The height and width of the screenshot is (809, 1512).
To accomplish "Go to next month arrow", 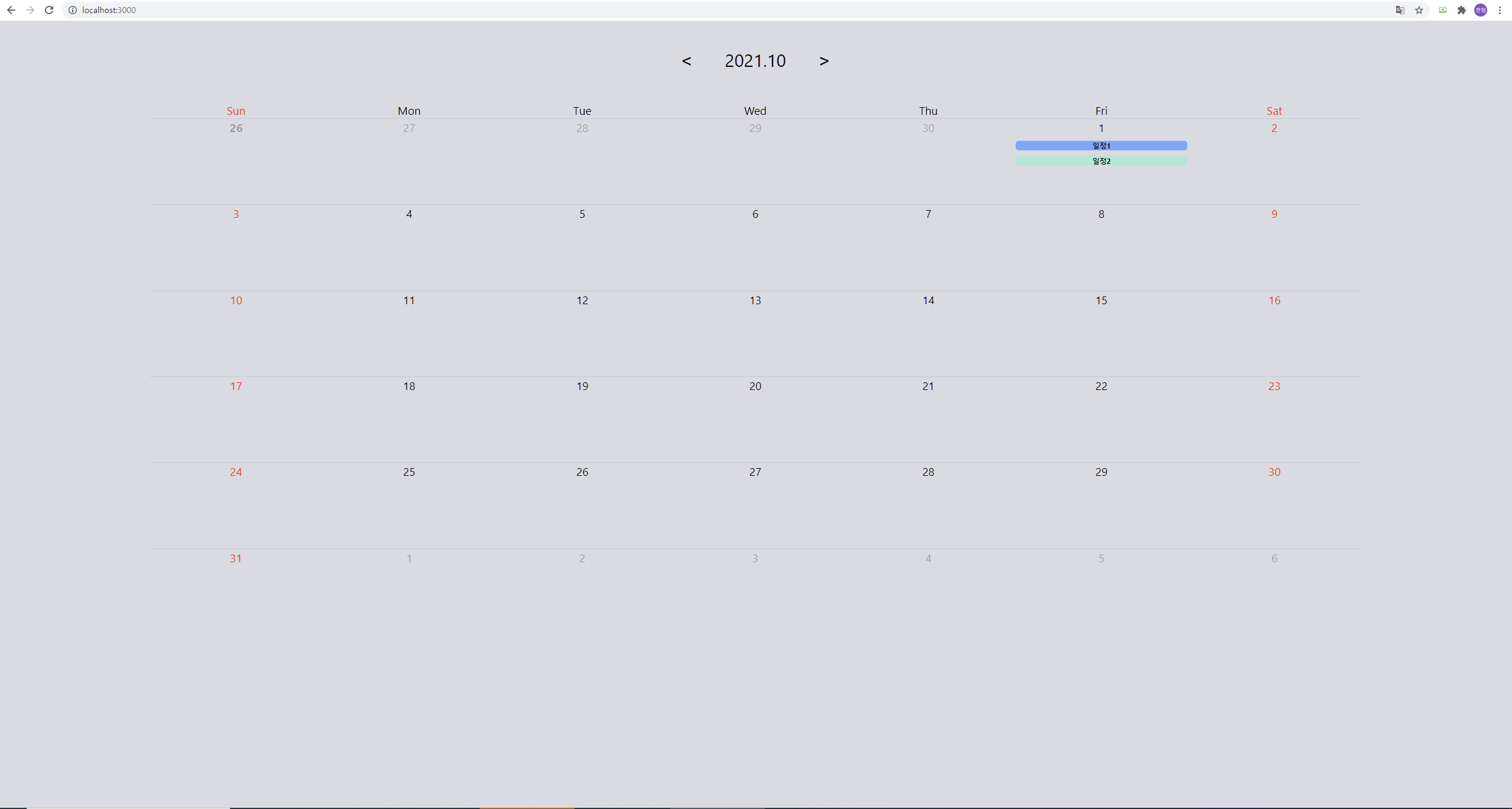I will (x=824, y=61).
